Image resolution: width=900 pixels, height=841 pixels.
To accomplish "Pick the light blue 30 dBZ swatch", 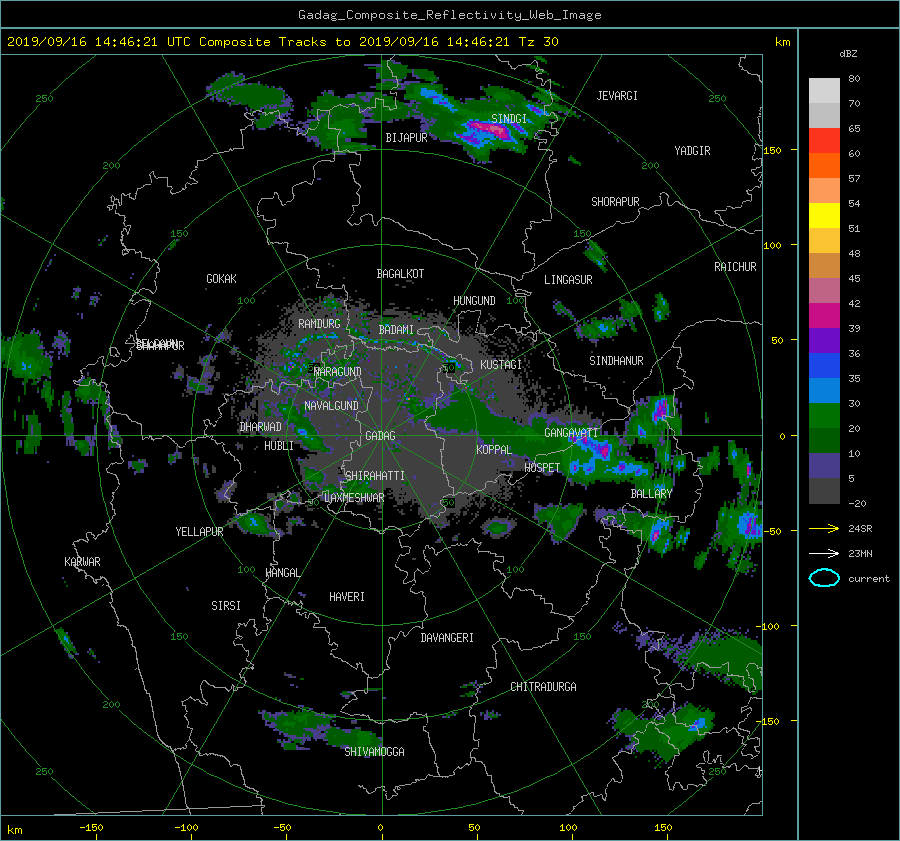I will pos(824,391).
